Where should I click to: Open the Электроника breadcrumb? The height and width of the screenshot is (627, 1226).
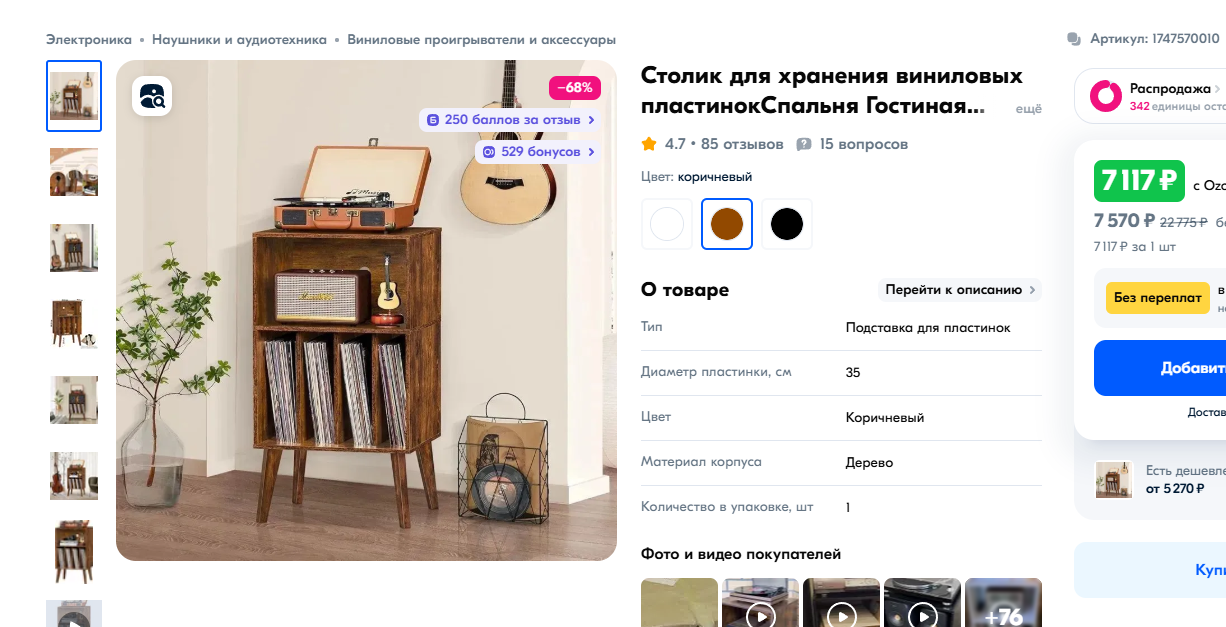pyautogui.click(x=89, y=40)
